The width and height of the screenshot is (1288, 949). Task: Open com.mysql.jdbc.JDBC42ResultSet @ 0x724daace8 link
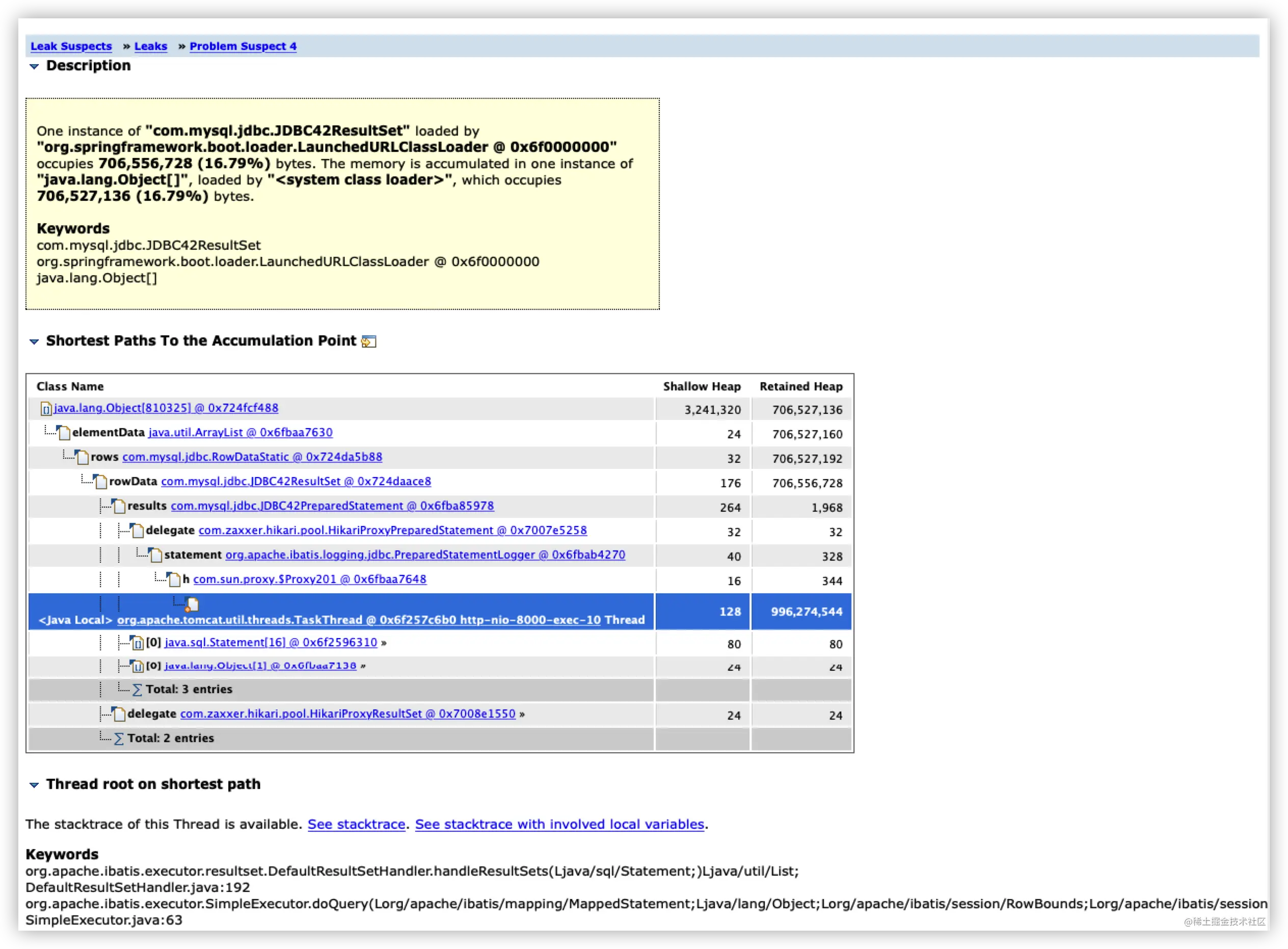pos(297,482)
